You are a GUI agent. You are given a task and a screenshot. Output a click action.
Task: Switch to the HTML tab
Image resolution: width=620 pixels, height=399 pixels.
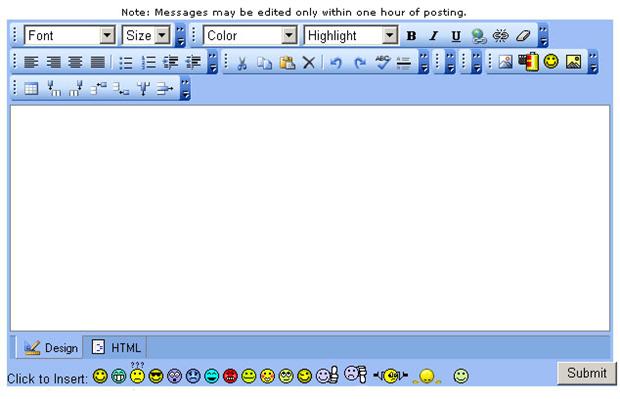115,348
